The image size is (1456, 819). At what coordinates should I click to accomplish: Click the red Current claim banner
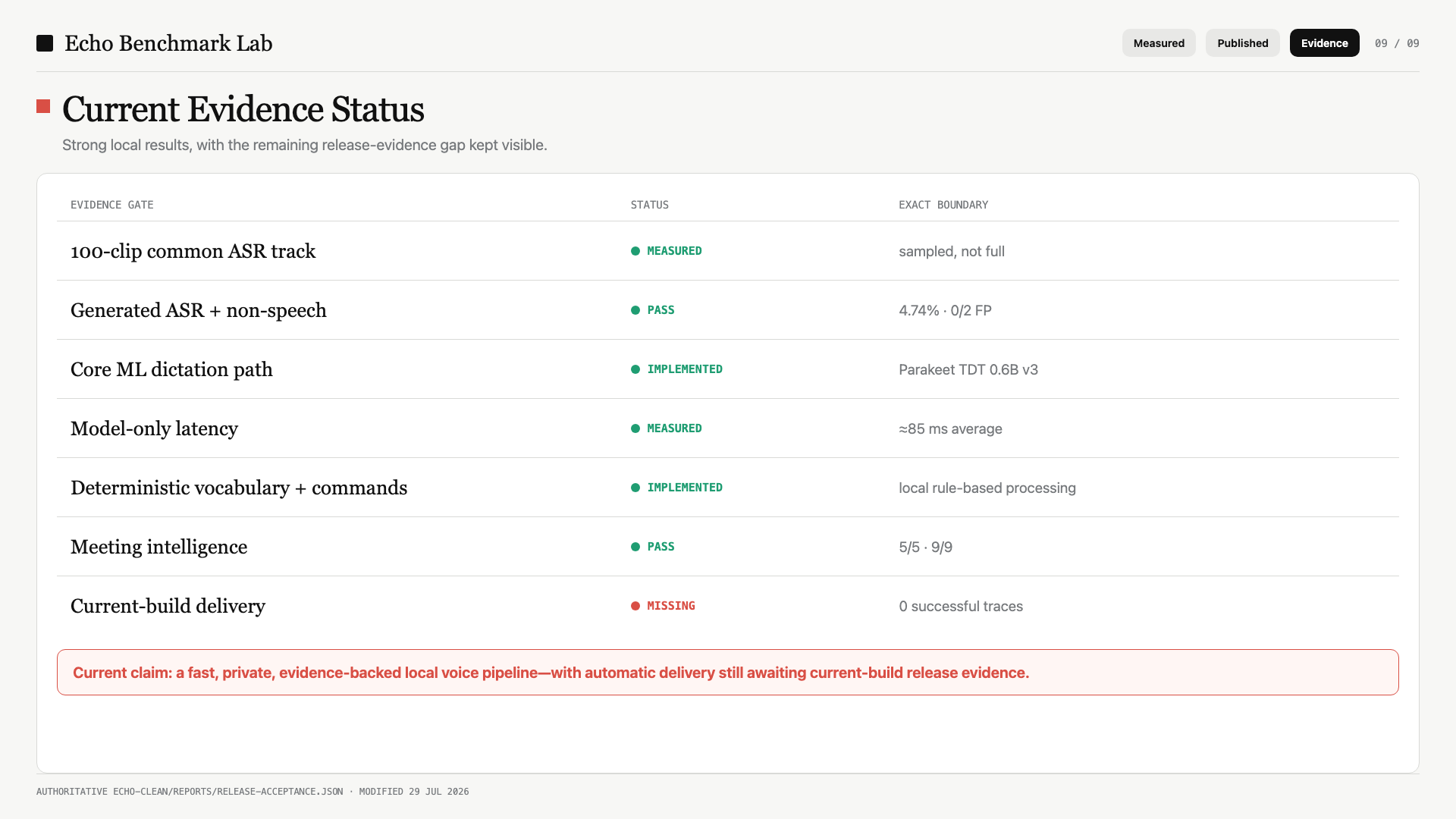[x=728, y=673]
